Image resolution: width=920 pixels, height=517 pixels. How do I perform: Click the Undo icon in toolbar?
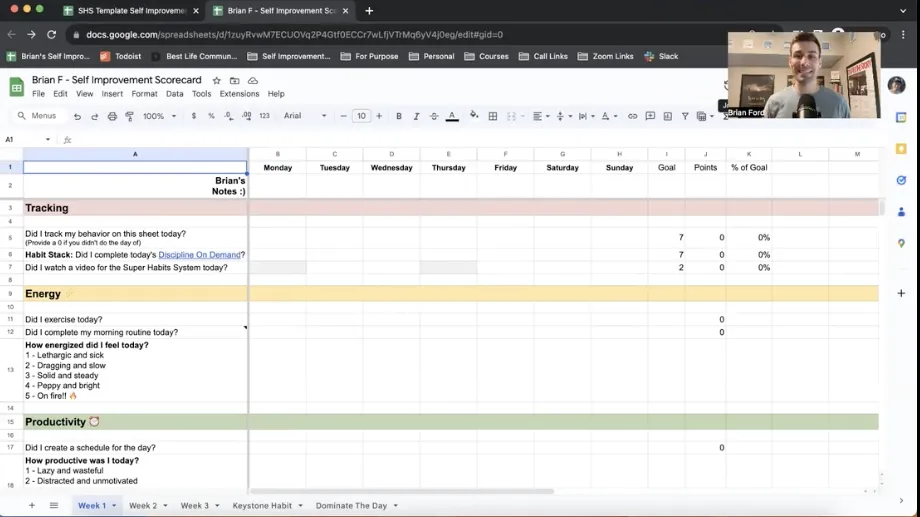(x=78, y=116)
